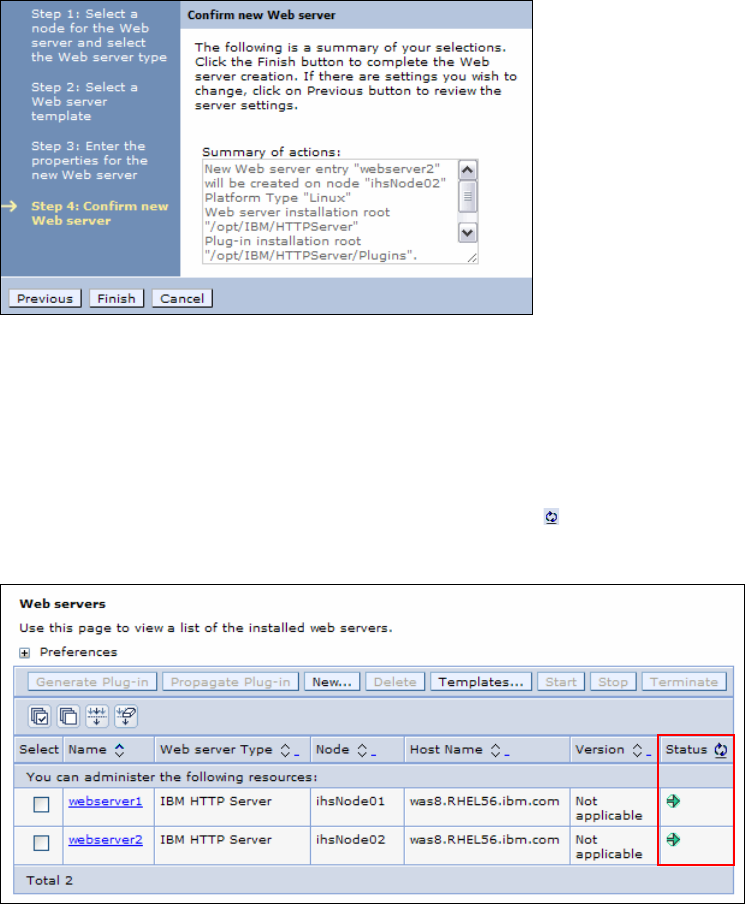Click the Select all items icon
Viewport: 745px width, 904px height.
(40, 716)
